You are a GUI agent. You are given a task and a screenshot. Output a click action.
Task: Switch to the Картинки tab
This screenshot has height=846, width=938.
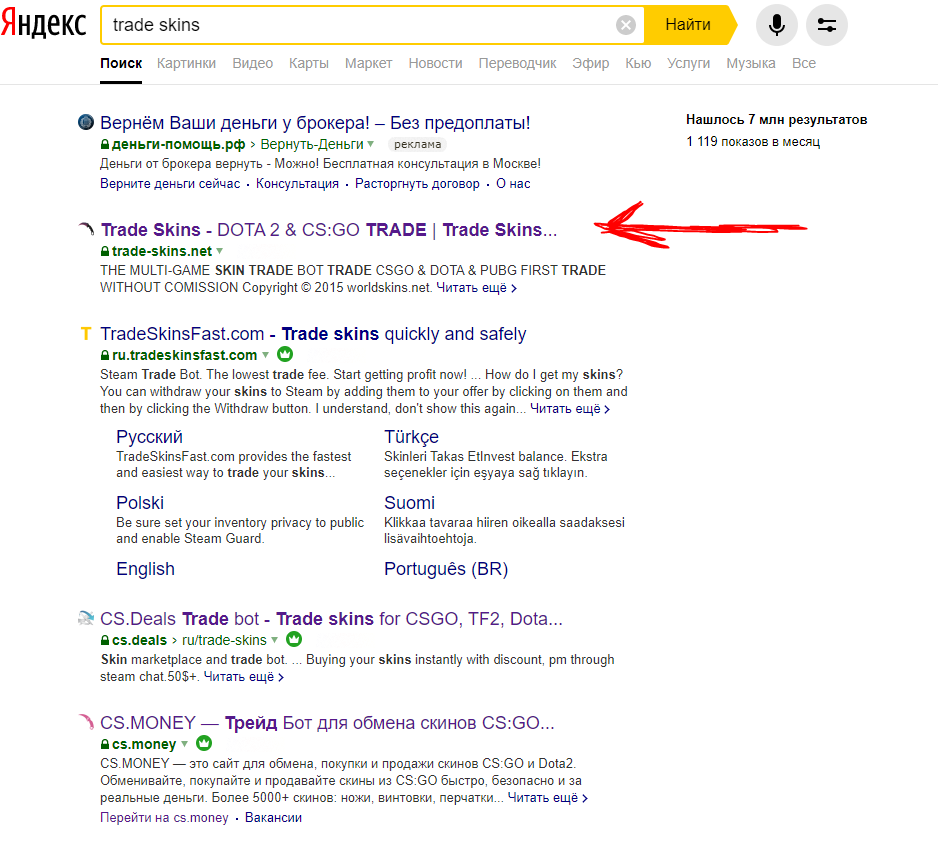coord(186,63)
